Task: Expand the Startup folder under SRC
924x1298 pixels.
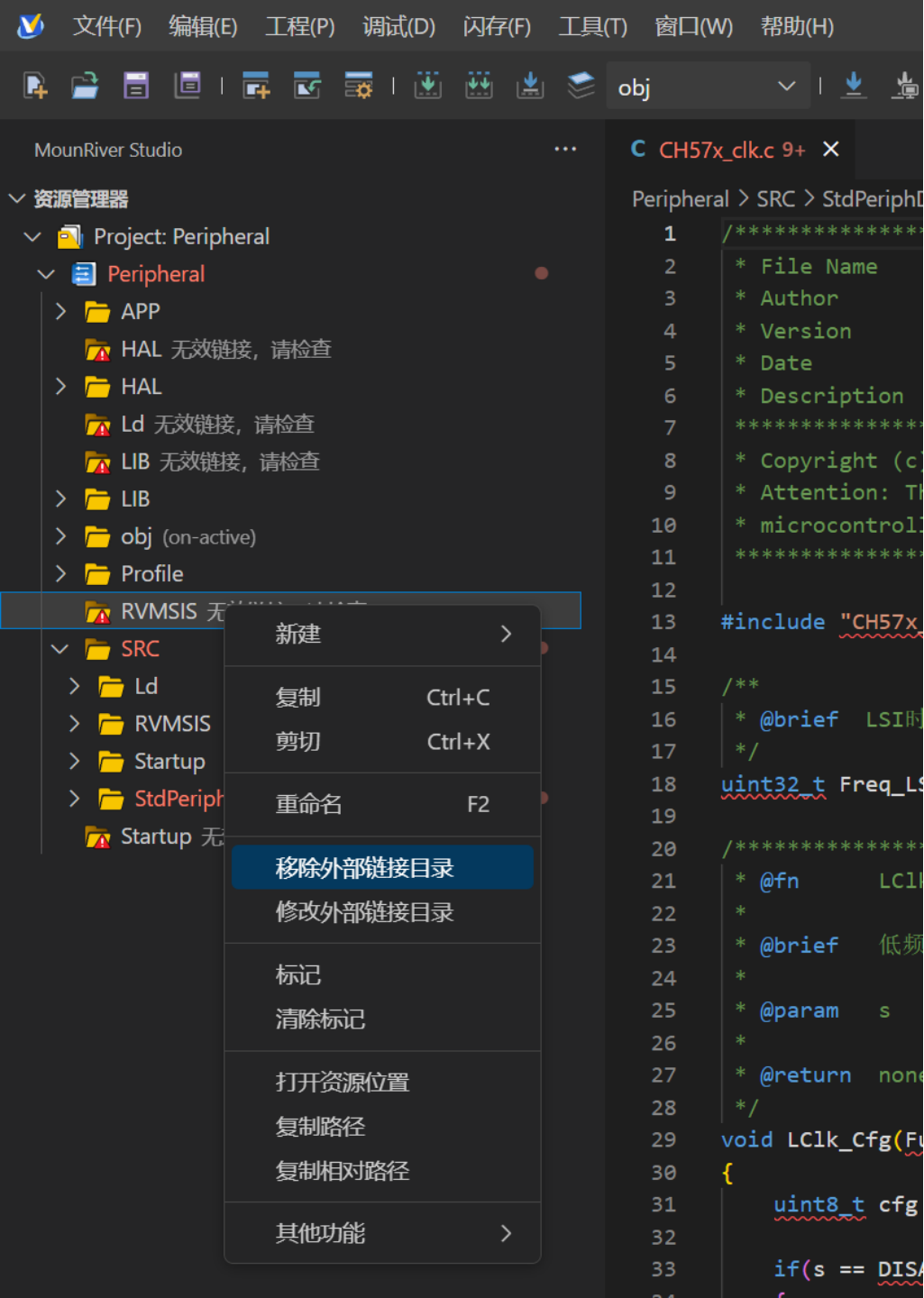Action: [74, 762]
